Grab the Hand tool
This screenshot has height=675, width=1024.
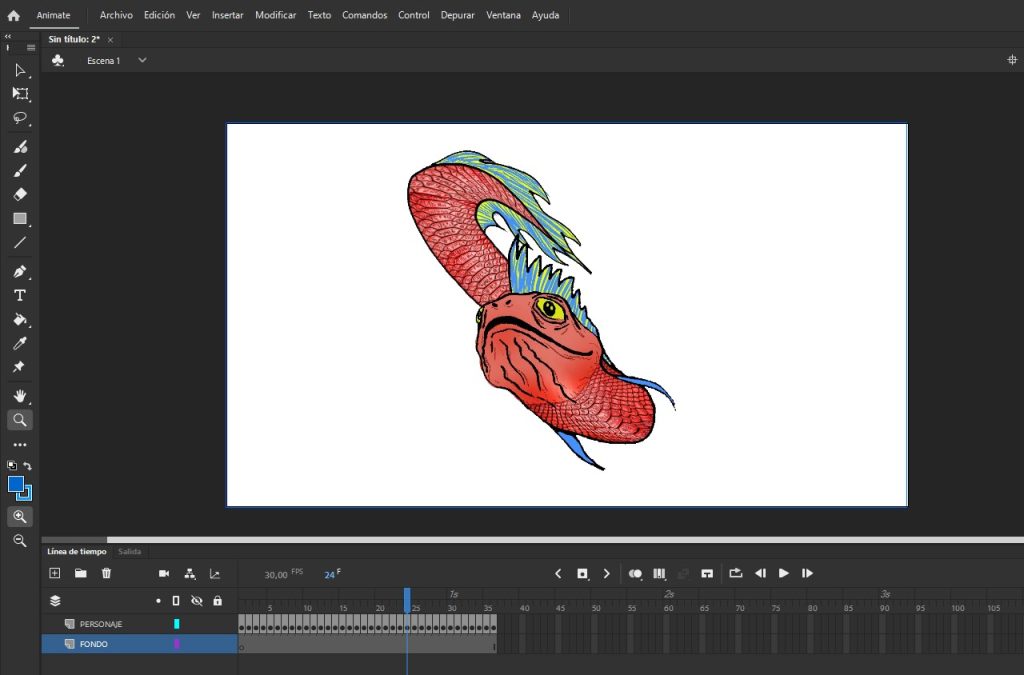click(20, 395)
